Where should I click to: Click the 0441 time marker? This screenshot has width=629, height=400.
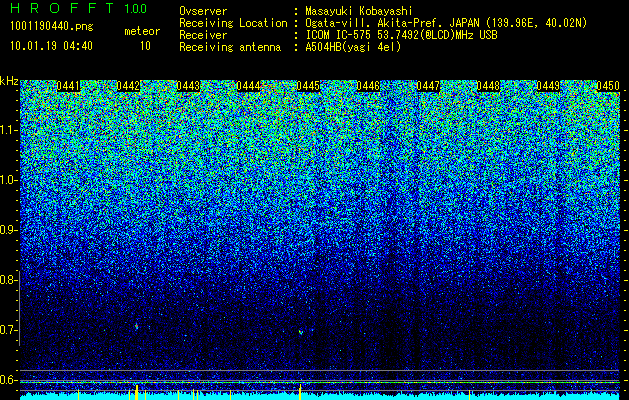[x=68, y=86]
